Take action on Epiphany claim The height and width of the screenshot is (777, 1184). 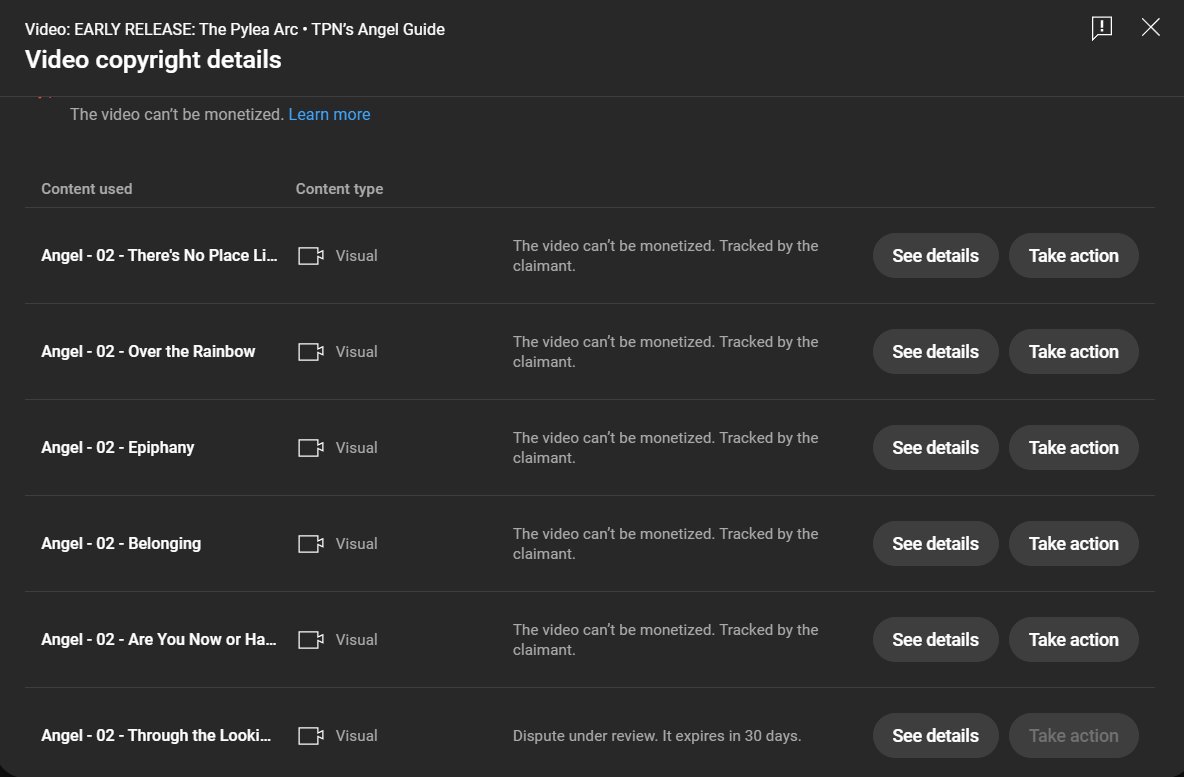pyautogui.click(x=1073, y=447)
